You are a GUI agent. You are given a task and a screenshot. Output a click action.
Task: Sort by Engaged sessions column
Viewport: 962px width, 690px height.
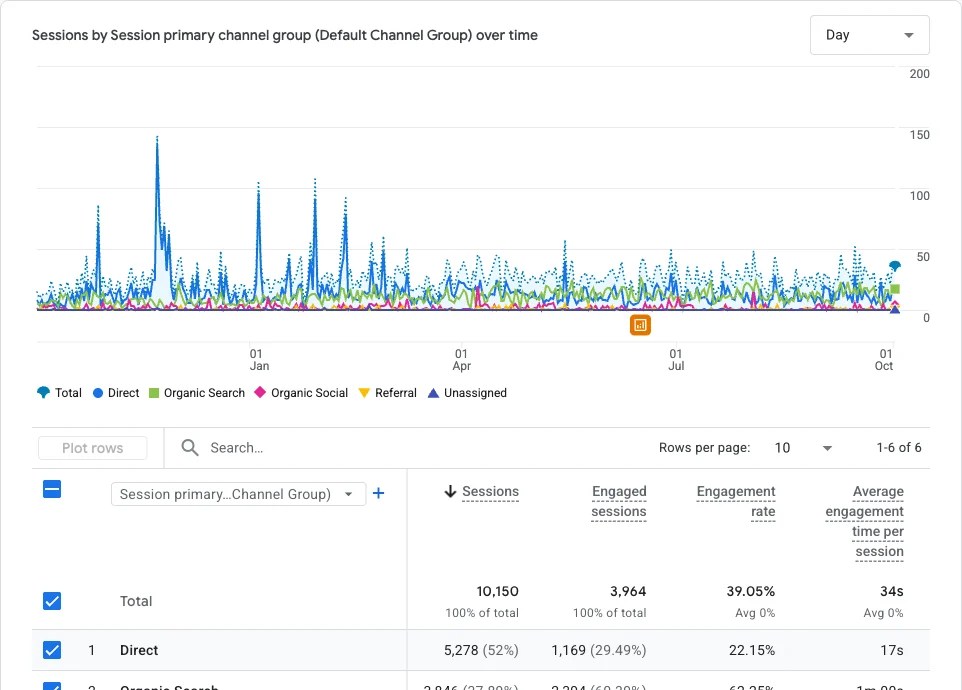(x=618, y=501)
